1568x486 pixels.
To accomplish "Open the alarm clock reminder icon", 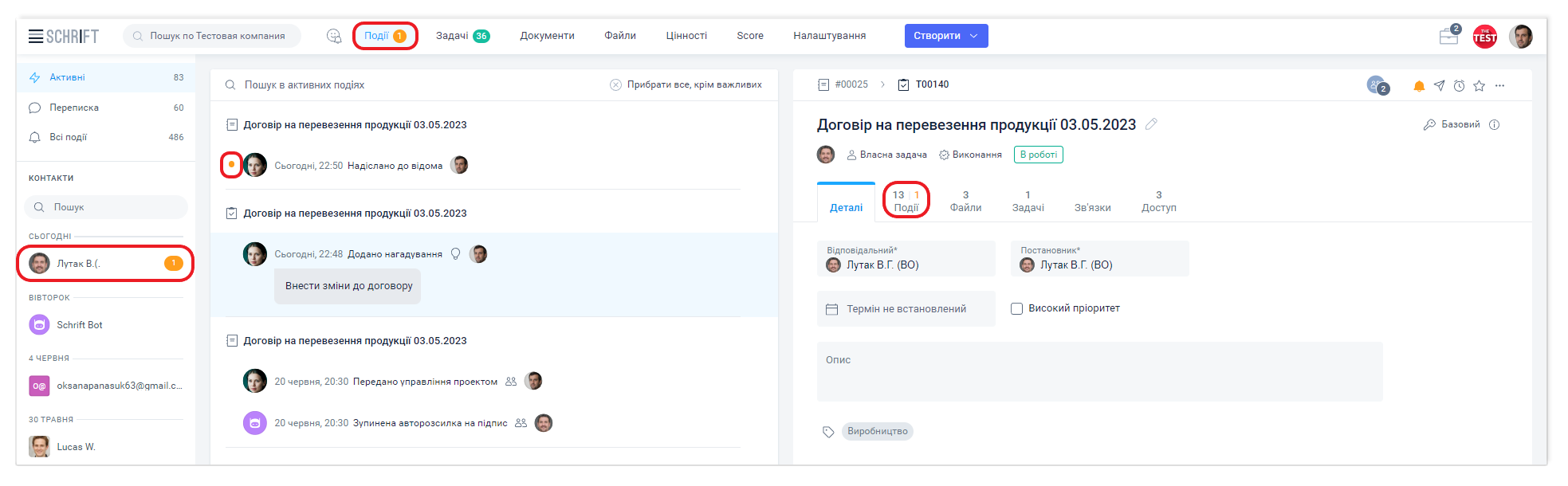I will (1459, 86).
